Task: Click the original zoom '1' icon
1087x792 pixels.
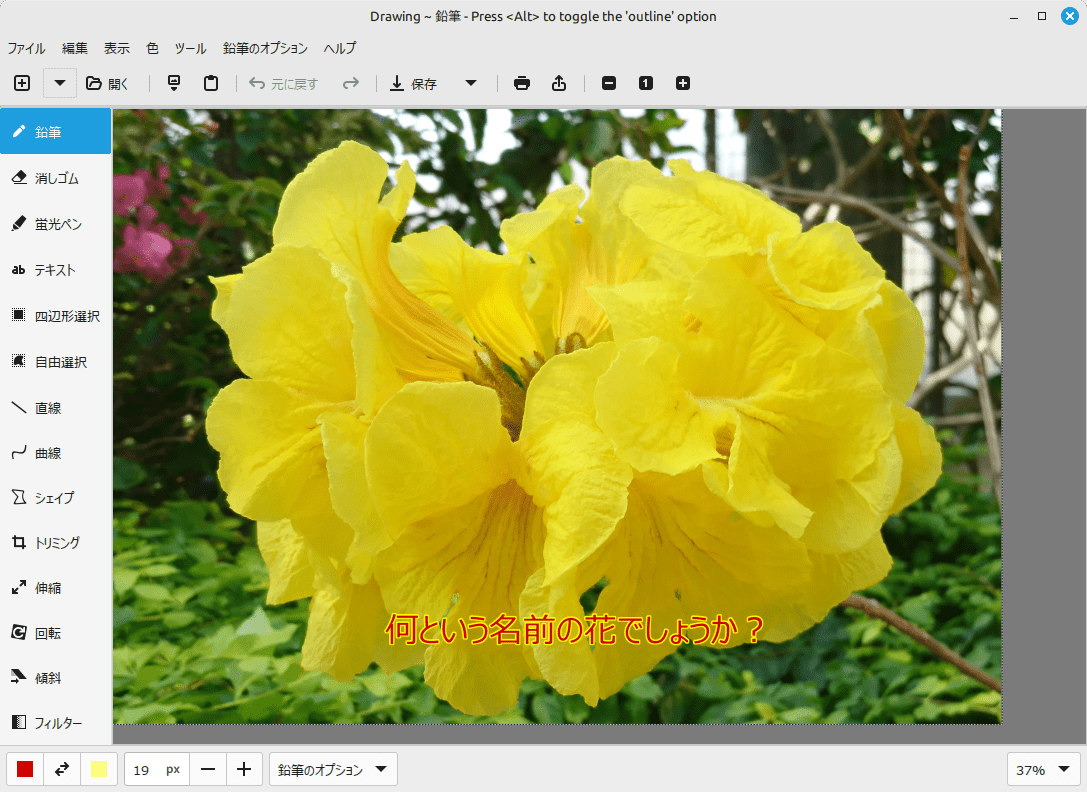Action: (645, 83)
